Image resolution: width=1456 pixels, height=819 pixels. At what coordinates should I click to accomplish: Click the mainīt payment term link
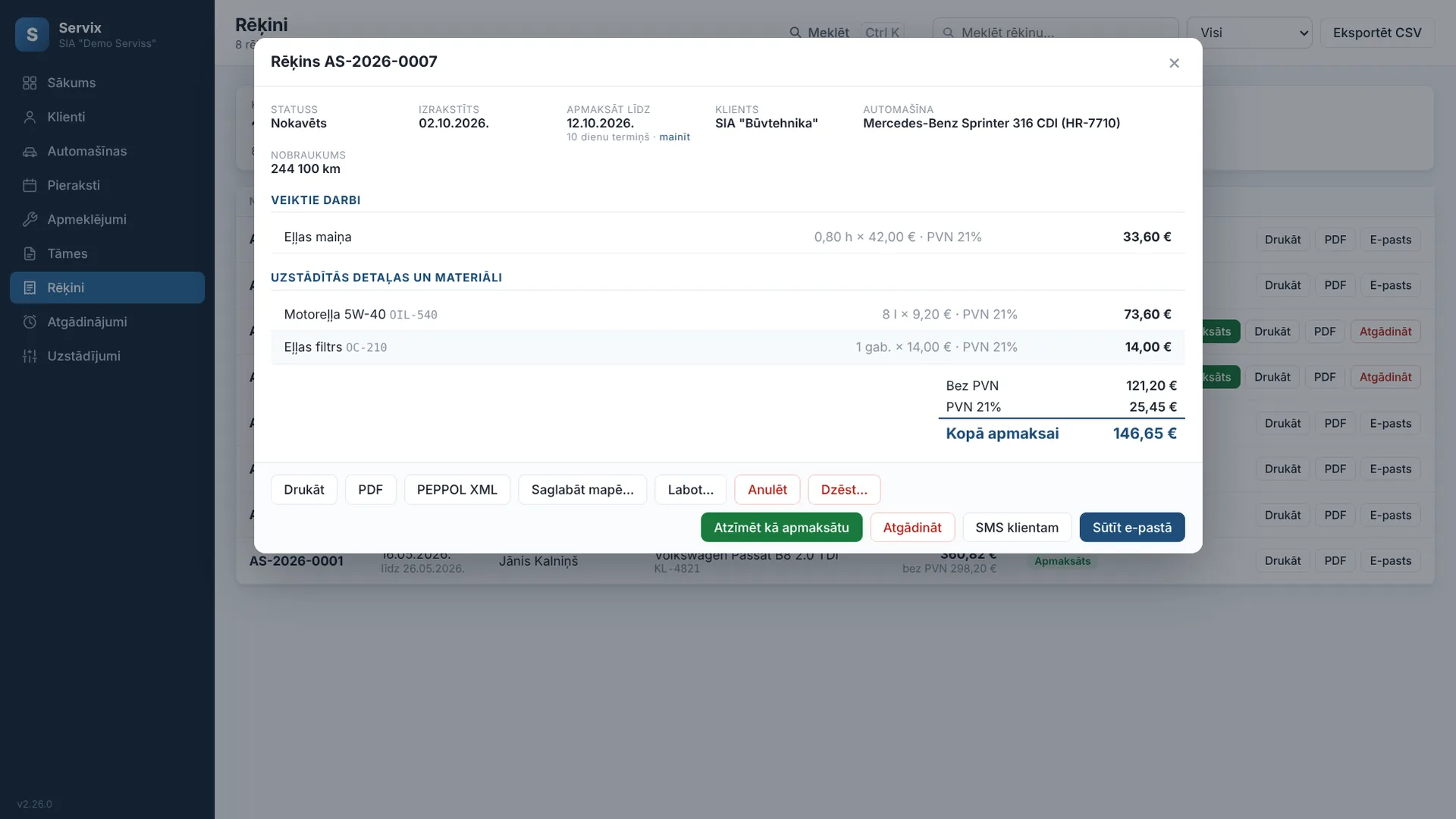tap(674, 137)
